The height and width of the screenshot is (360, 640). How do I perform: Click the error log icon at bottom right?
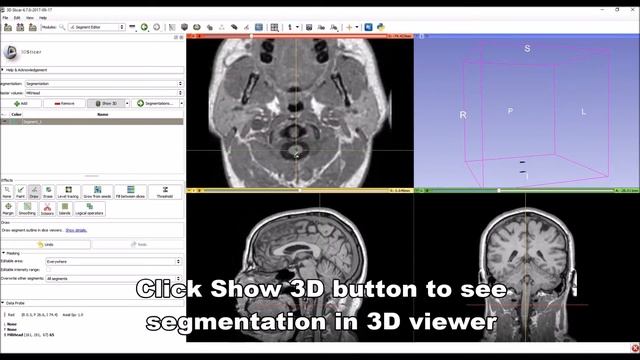(x=635, y=348)
